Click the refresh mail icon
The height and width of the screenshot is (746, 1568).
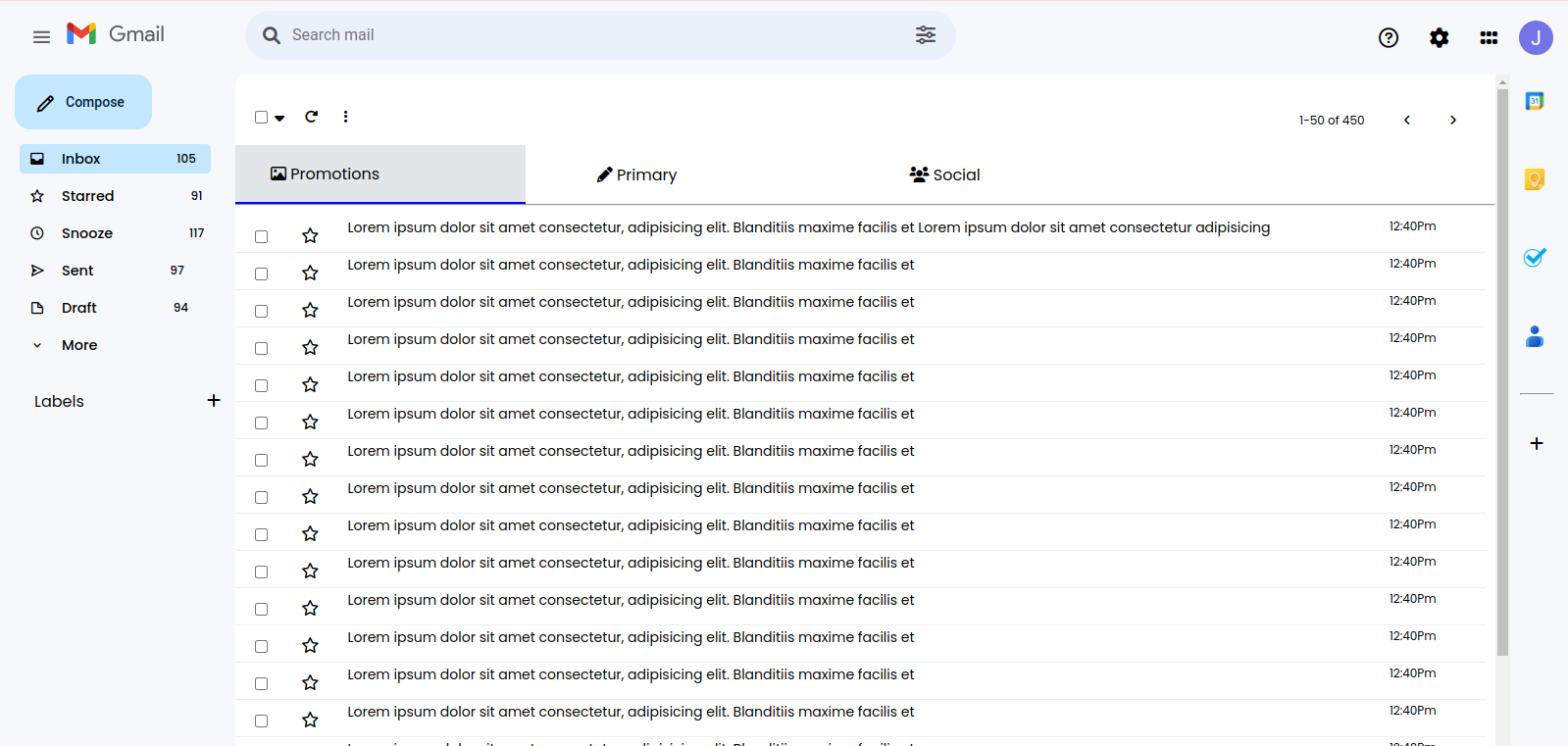tap(311, 117)
